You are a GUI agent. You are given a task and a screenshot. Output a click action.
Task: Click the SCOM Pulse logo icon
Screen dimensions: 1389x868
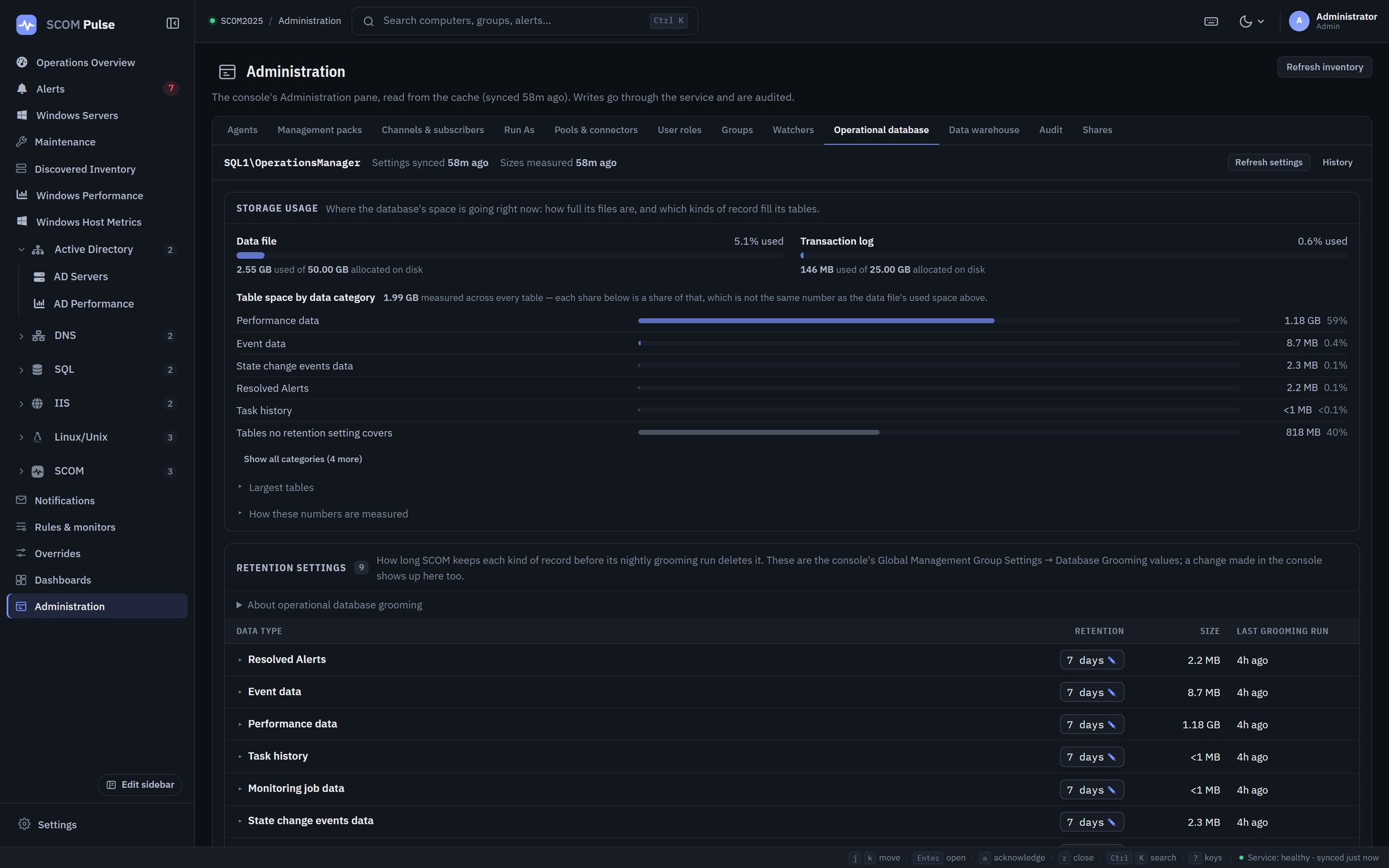pyautogui.click(x=26, y=24)
